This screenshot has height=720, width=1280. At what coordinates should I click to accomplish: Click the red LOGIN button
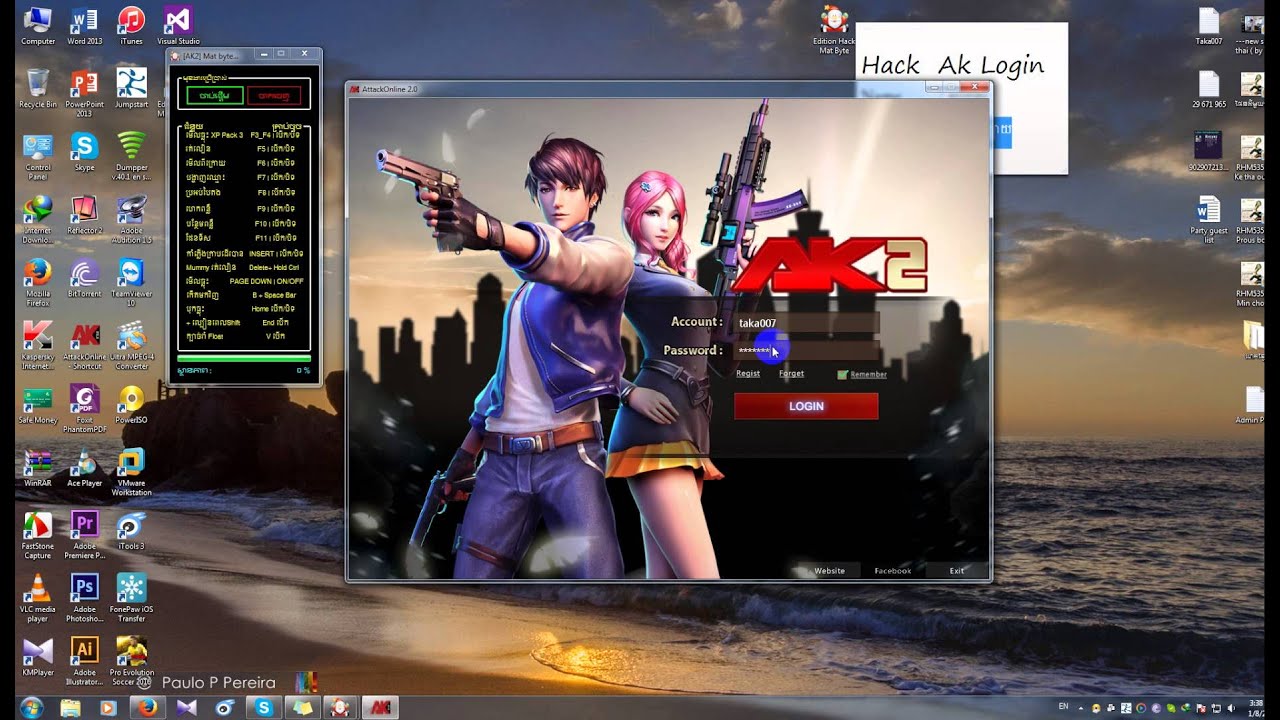pos(806,406)
